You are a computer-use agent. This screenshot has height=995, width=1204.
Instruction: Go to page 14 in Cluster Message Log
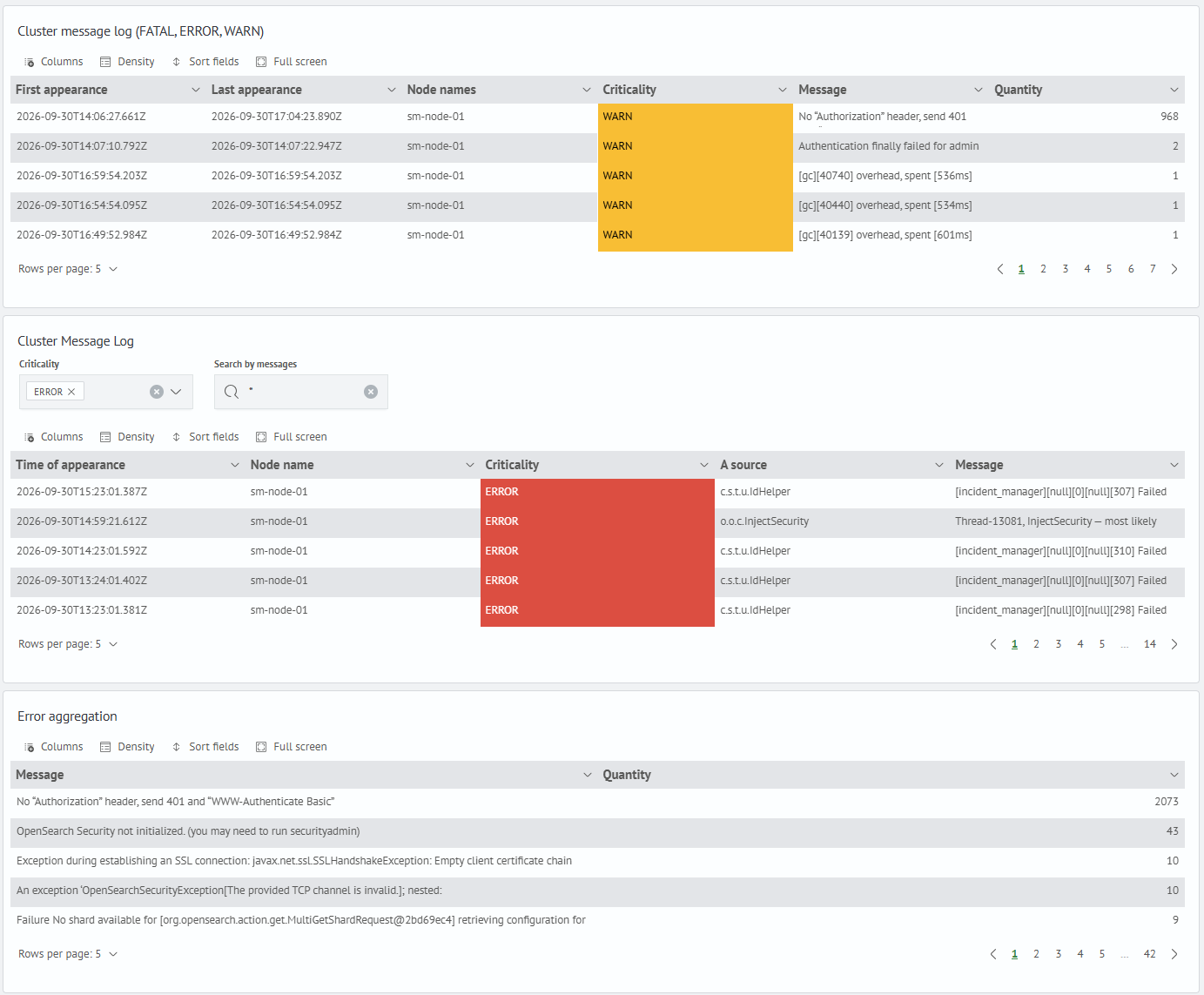click(x=1150, y=644)
